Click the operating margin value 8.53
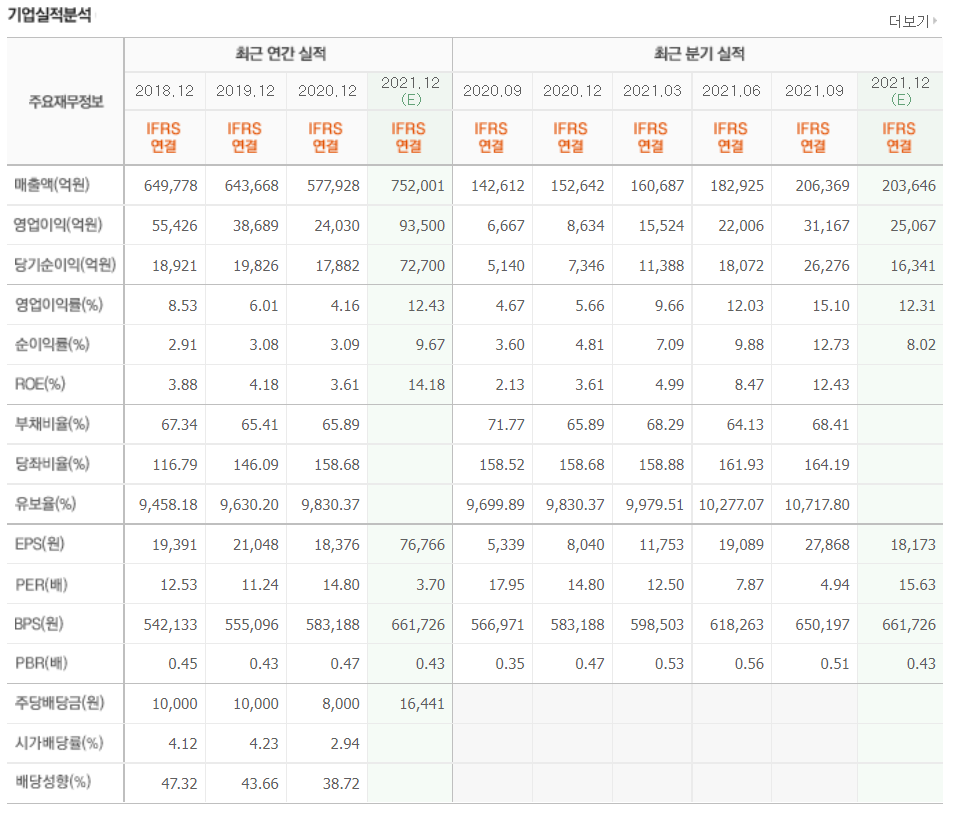Viewport: 955px width, 815px height. point(183,306)
